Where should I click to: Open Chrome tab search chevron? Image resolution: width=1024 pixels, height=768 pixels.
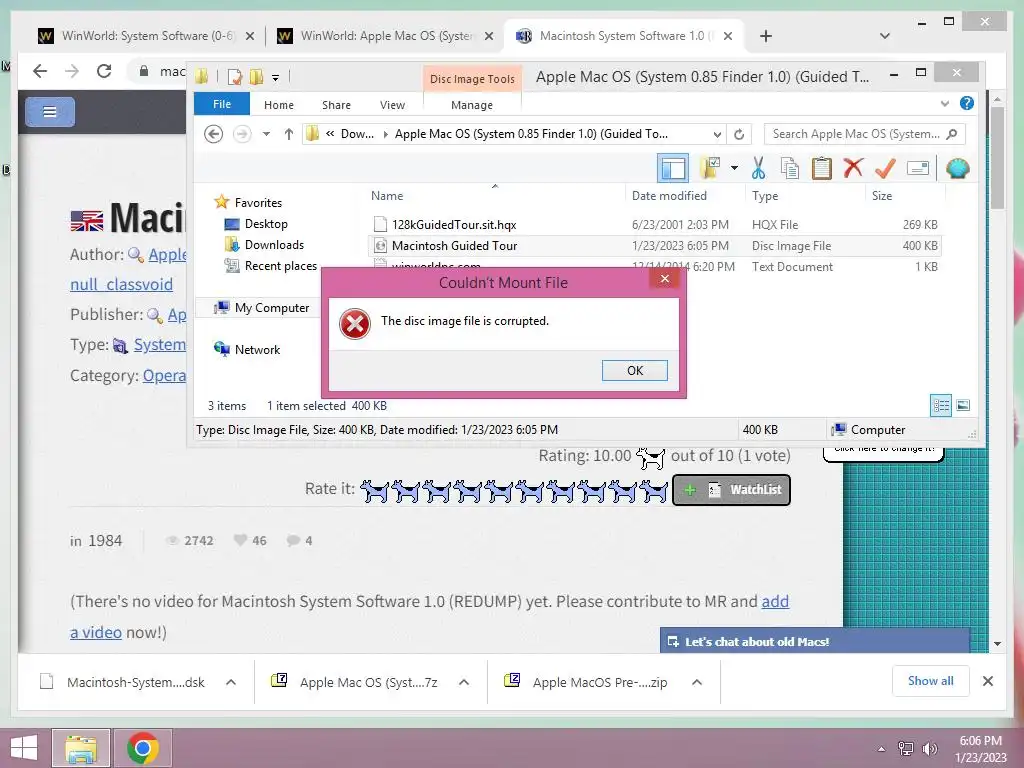[884, 36]
